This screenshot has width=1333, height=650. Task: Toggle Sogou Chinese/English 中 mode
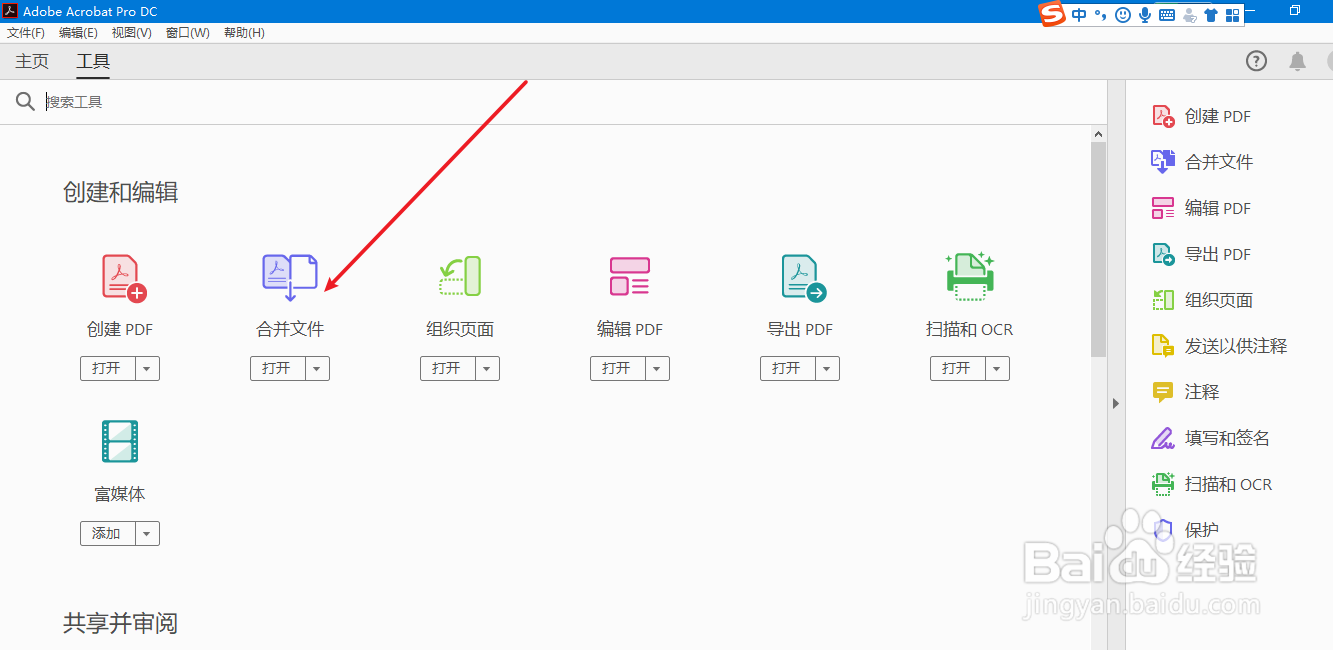(1079, 15)
